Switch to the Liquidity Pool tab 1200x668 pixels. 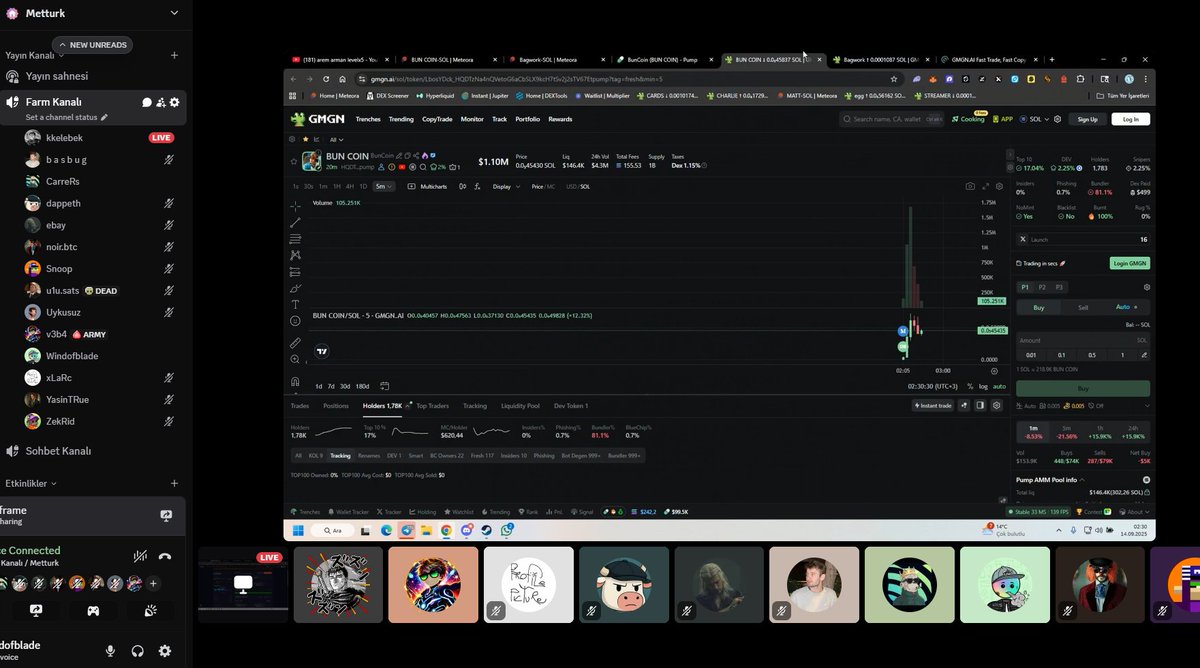[520, 406]
